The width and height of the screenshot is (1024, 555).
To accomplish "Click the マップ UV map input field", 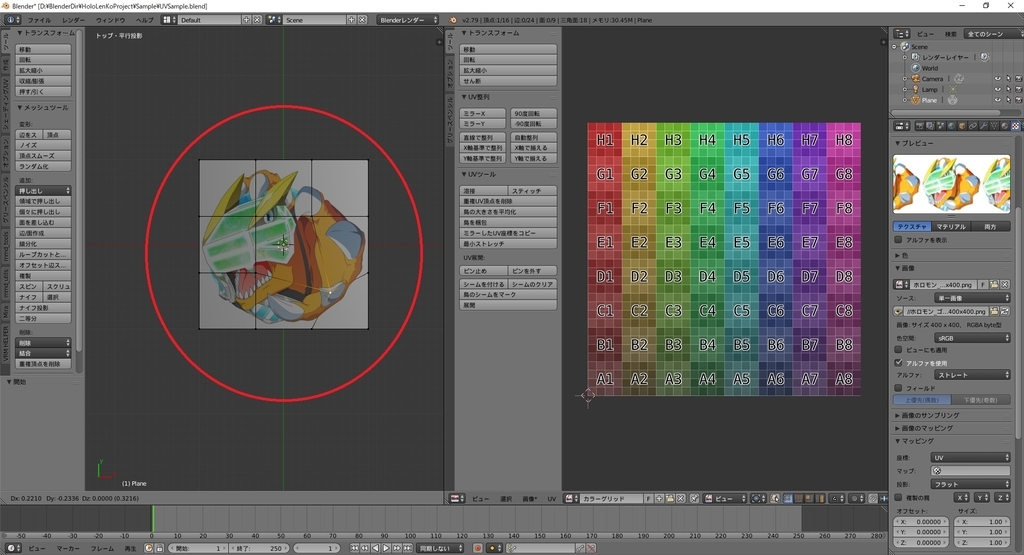I will [970, 471].
